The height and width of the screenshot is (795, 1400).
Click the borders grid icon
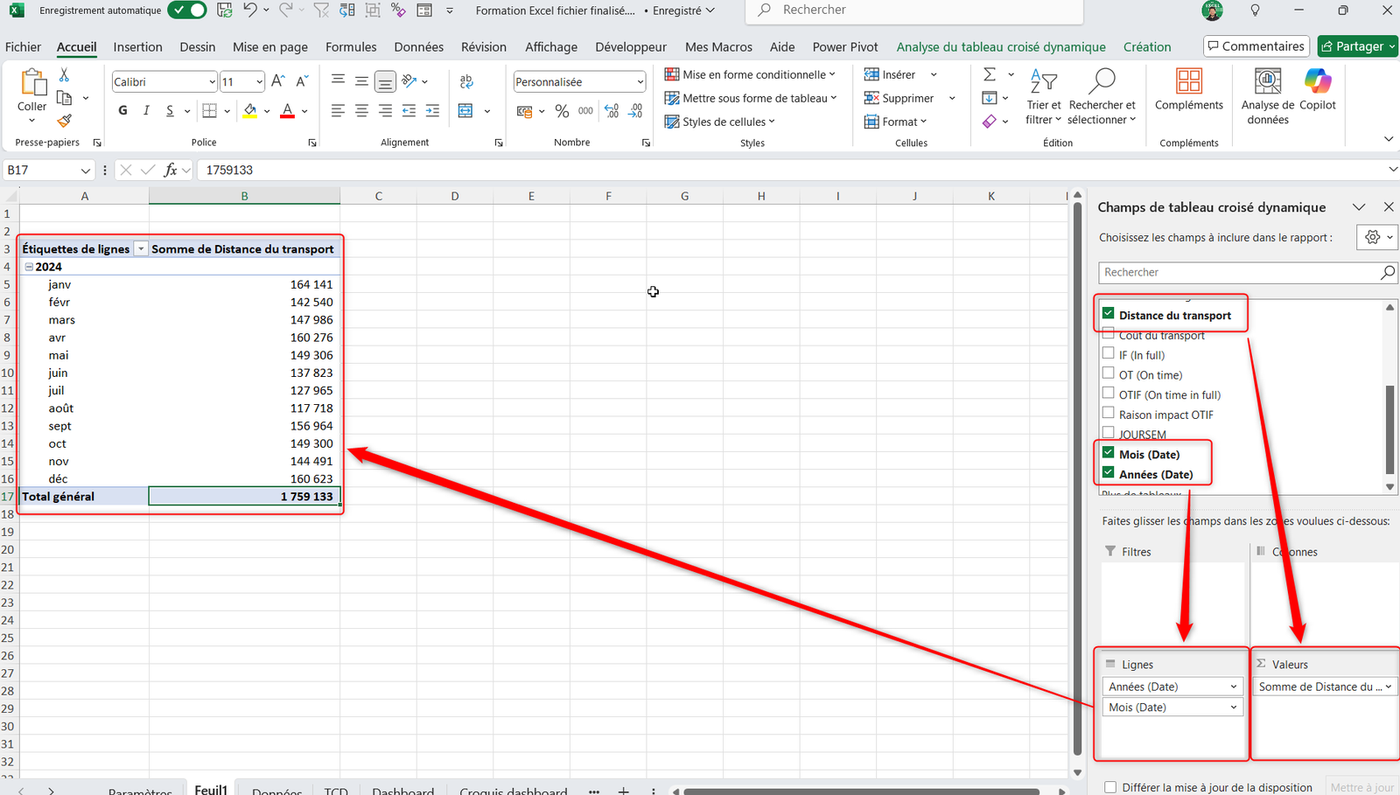point(209,111)
